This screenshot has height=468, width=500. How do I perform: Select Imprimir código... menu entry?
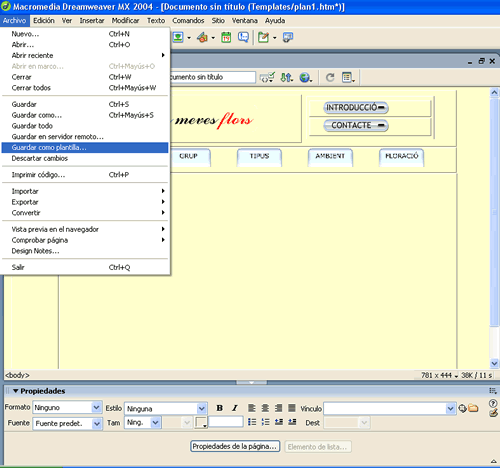[85, 174]
